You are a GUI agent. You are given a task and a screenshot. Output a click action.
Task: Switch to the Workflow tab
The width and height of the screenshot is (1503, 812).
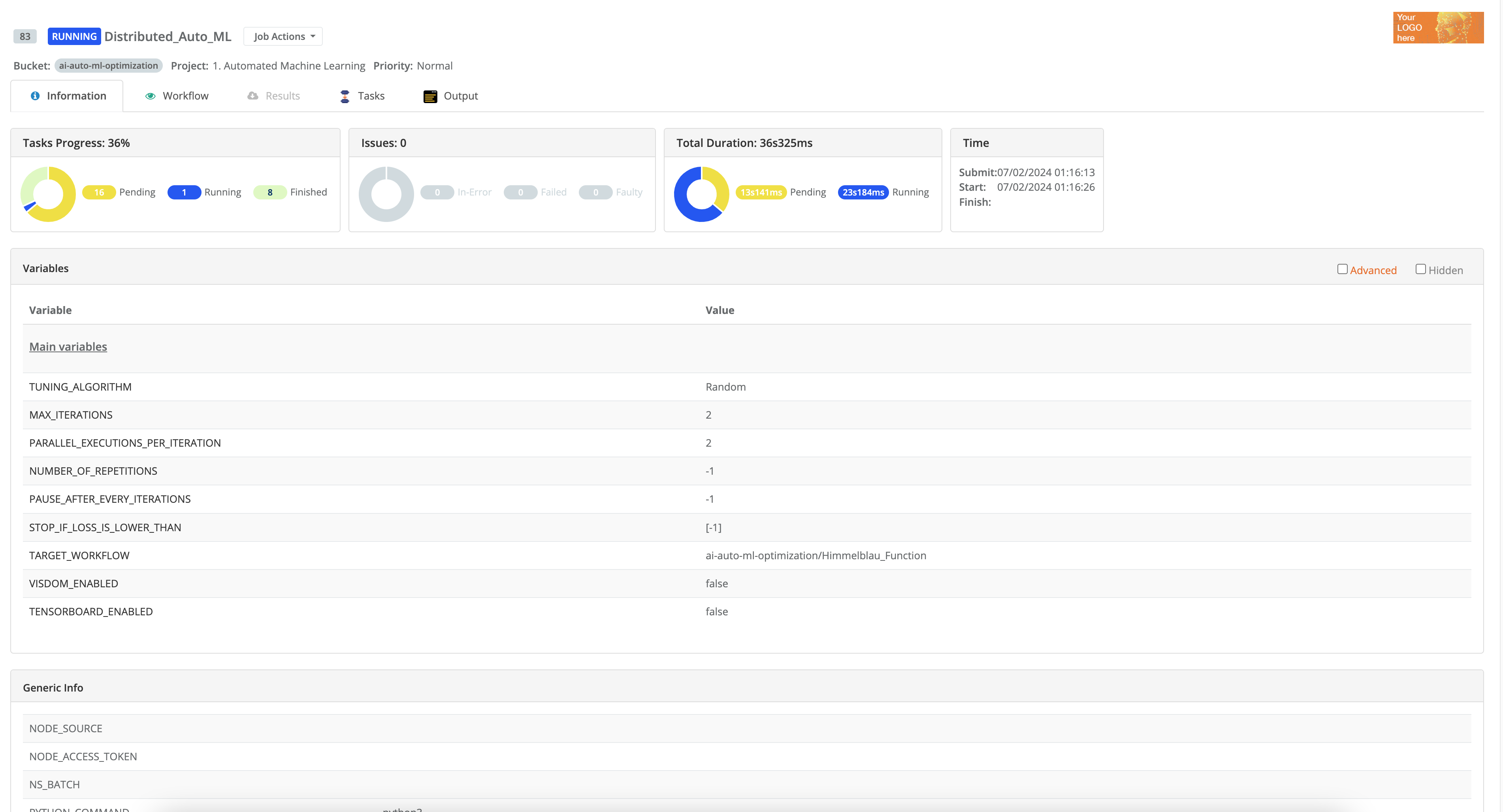coord(177,96)
